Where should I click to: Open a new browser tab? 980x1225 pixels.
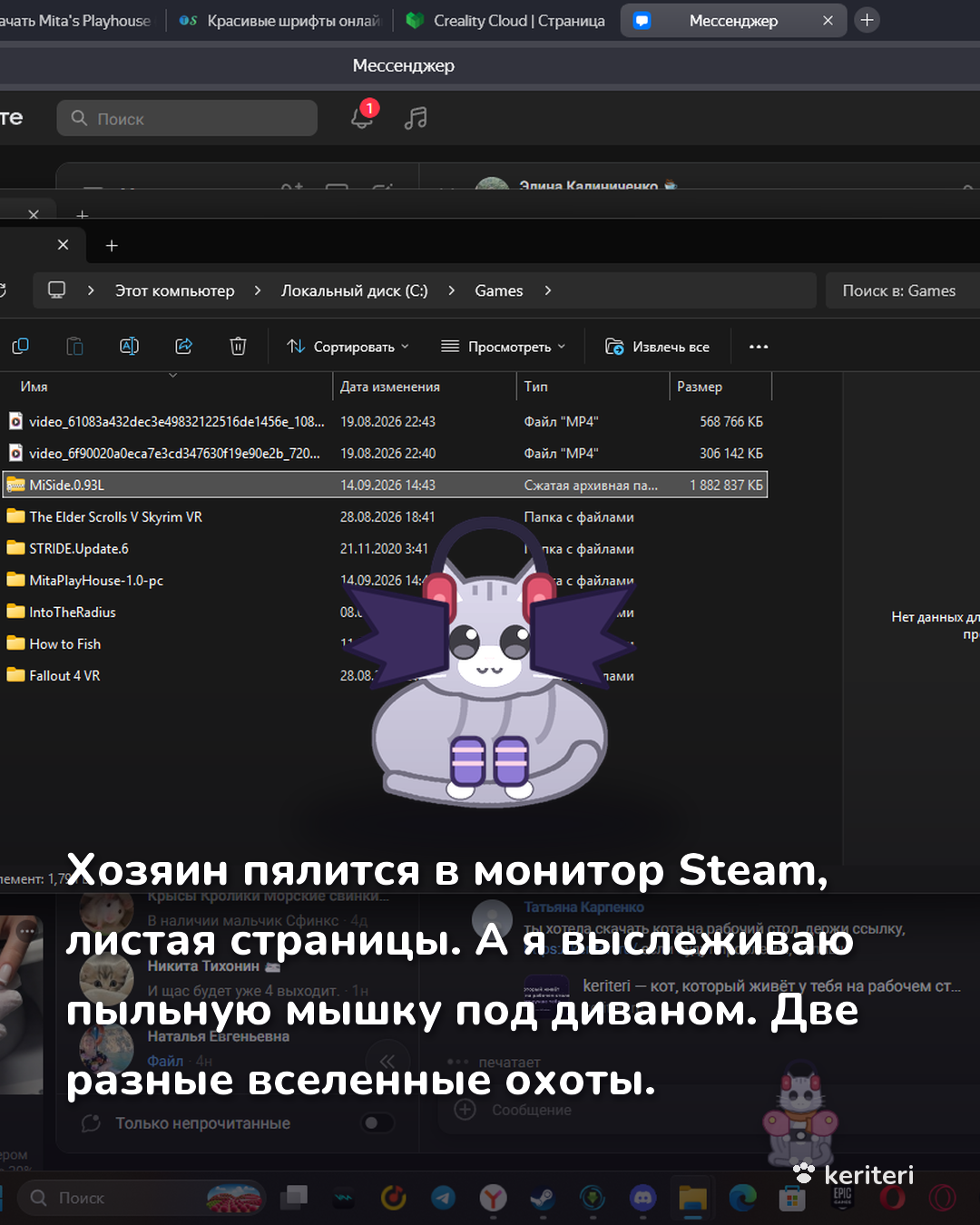pos(867,20)
